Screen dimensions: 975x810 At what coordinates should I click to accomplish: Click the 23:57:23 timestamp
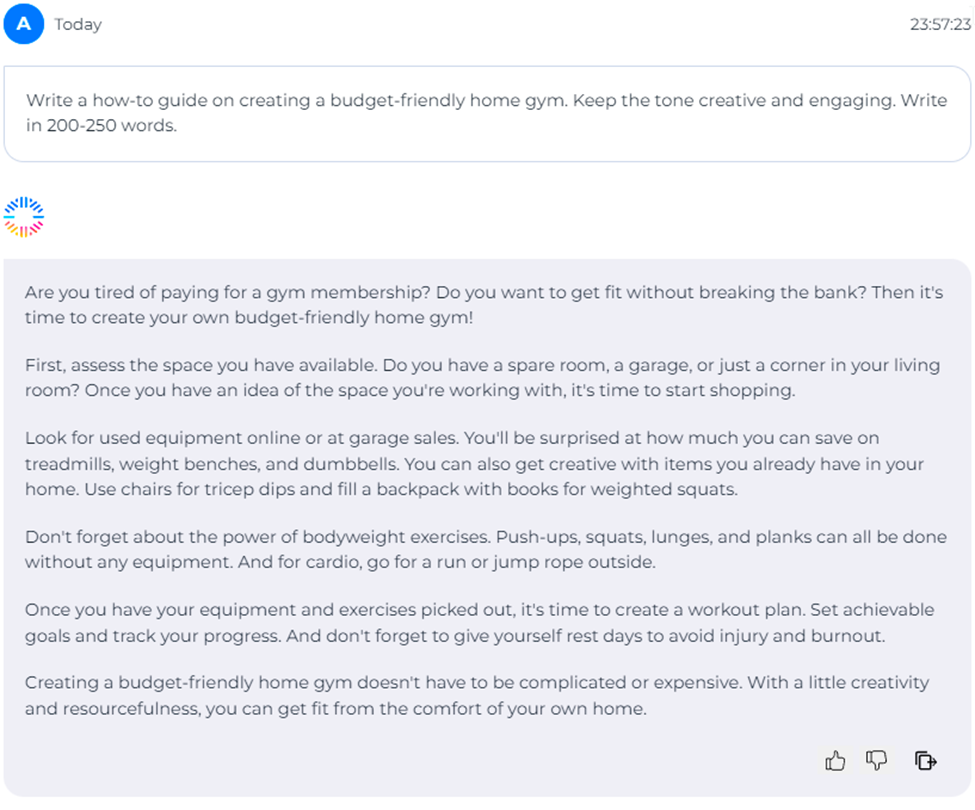pyautogui.click(x=940, y=24)
